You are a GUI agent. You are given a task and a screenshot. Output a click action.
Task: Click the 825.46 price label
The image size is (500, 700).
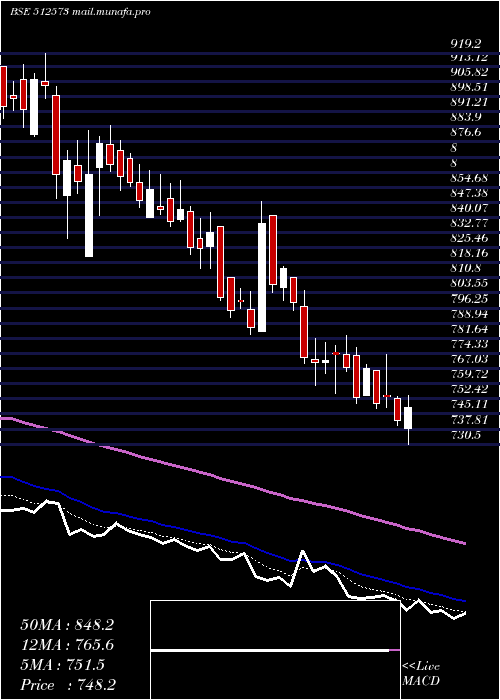click(x=469, y=238)
